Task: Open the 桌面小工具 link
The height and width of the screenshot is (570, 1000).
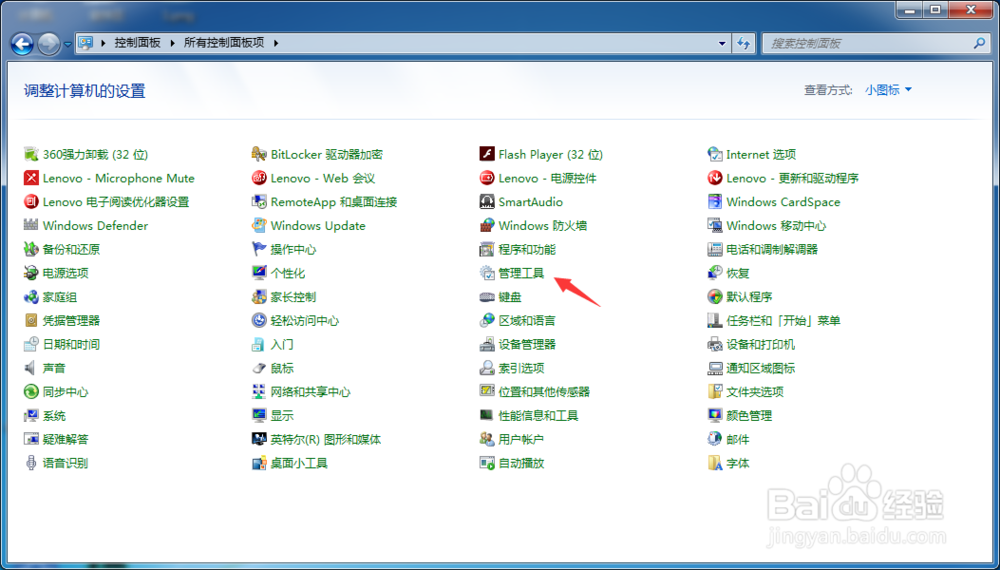Action: [299, 464]
